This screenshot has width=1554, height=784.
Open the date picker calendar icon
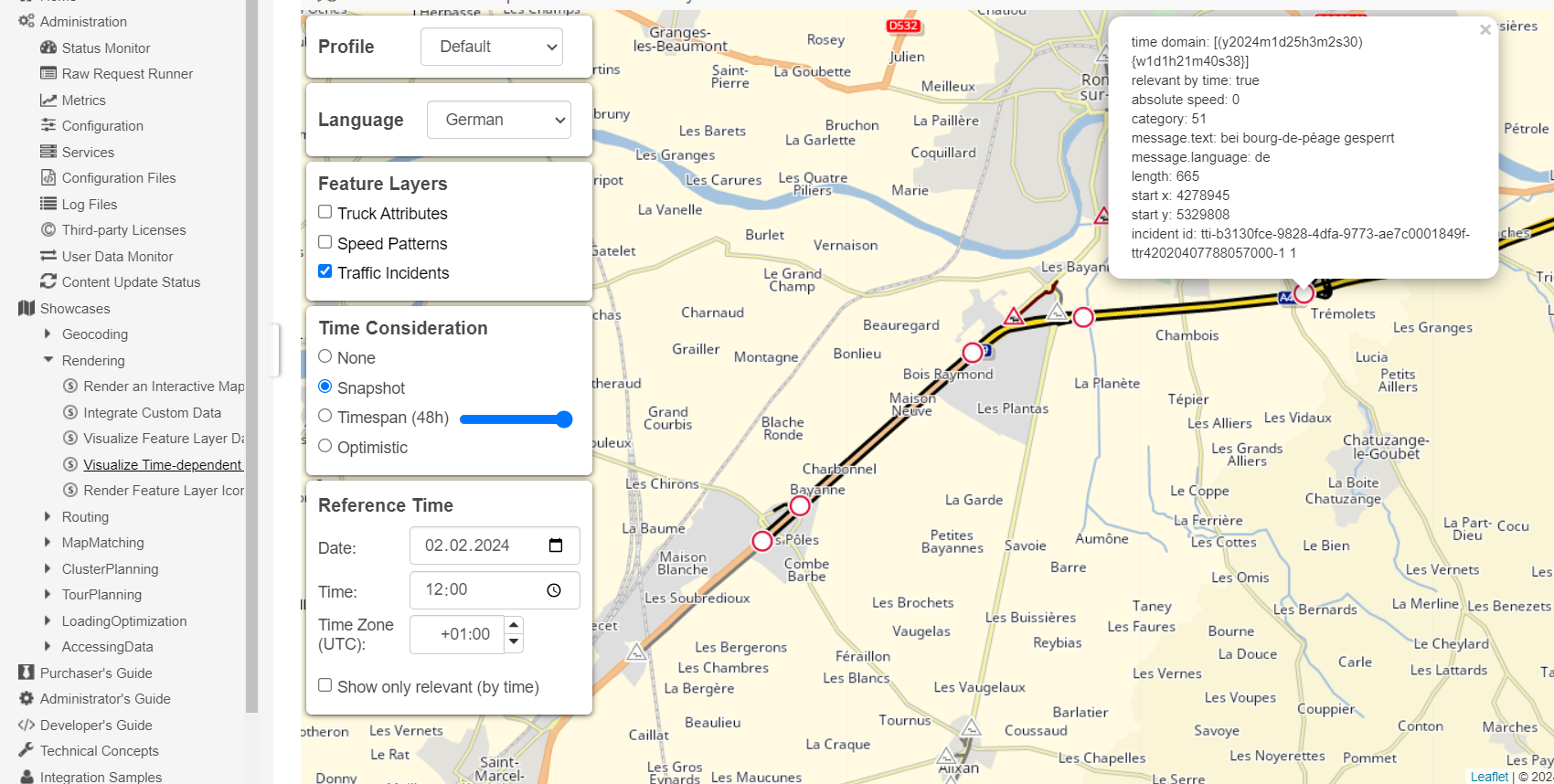click(555, 546)
